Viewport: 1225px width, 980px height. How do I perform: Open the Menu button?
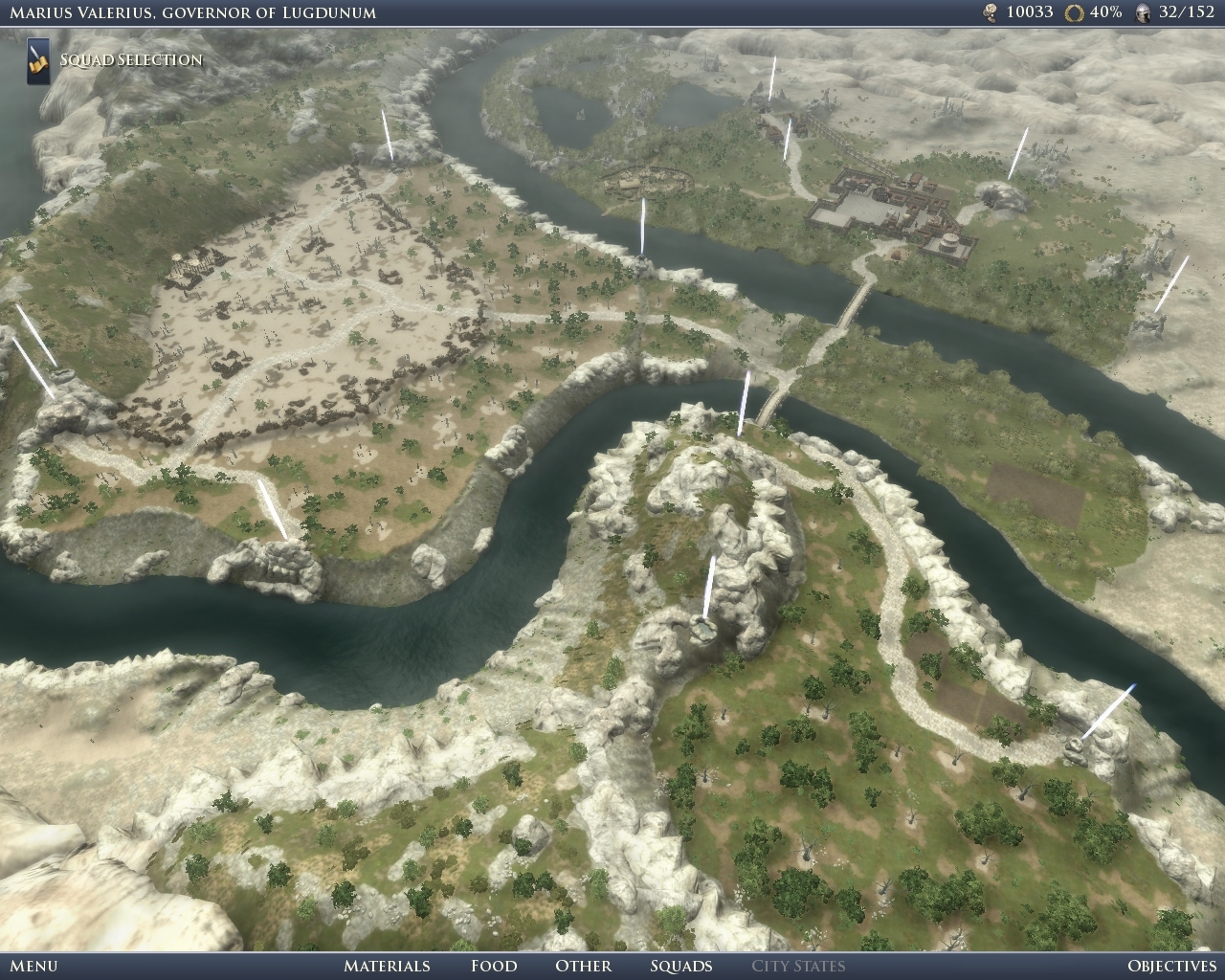pyautogui.click(x=33, y=966)
